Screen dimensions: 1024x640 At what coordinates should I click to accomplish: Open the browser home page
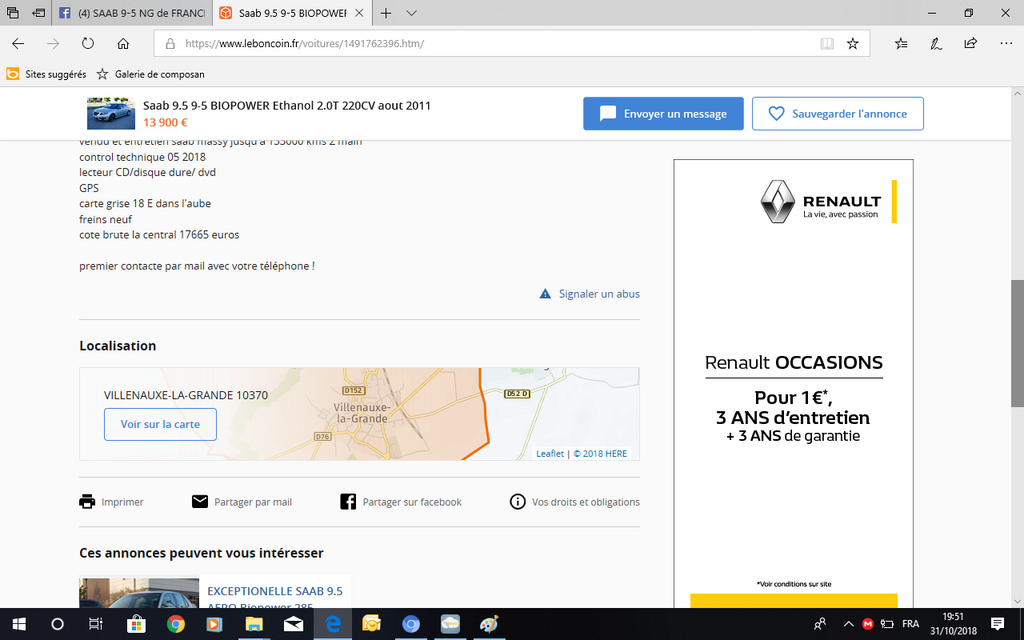[123, 44]
